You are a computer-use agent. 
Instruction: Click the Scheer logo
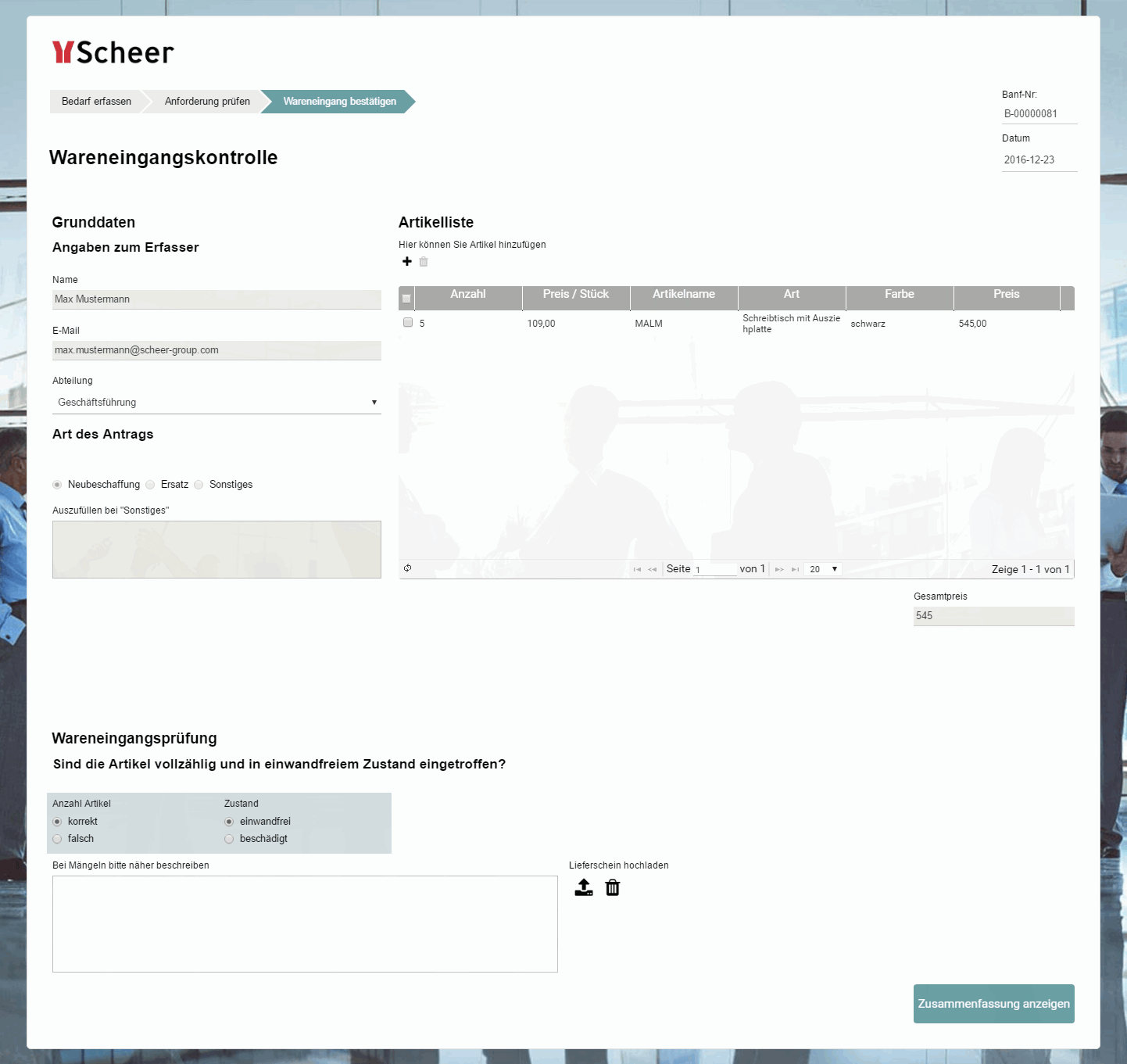point(113,52)
